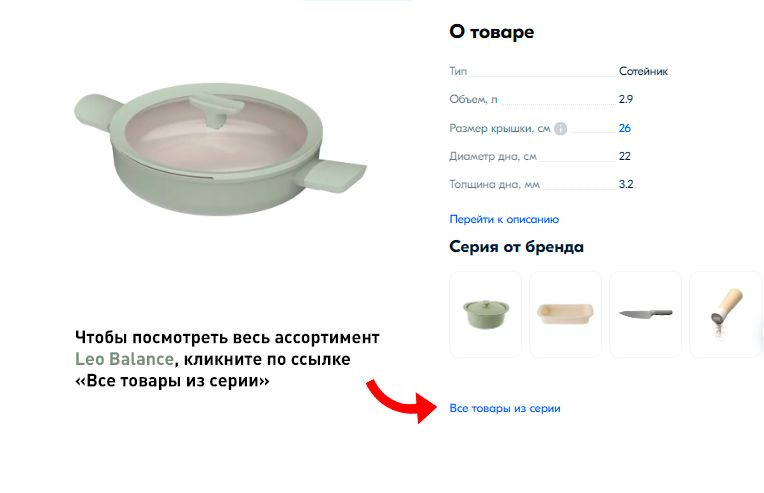
Task: Click the Диаметр дна, см label
Action: click(493, 156)
